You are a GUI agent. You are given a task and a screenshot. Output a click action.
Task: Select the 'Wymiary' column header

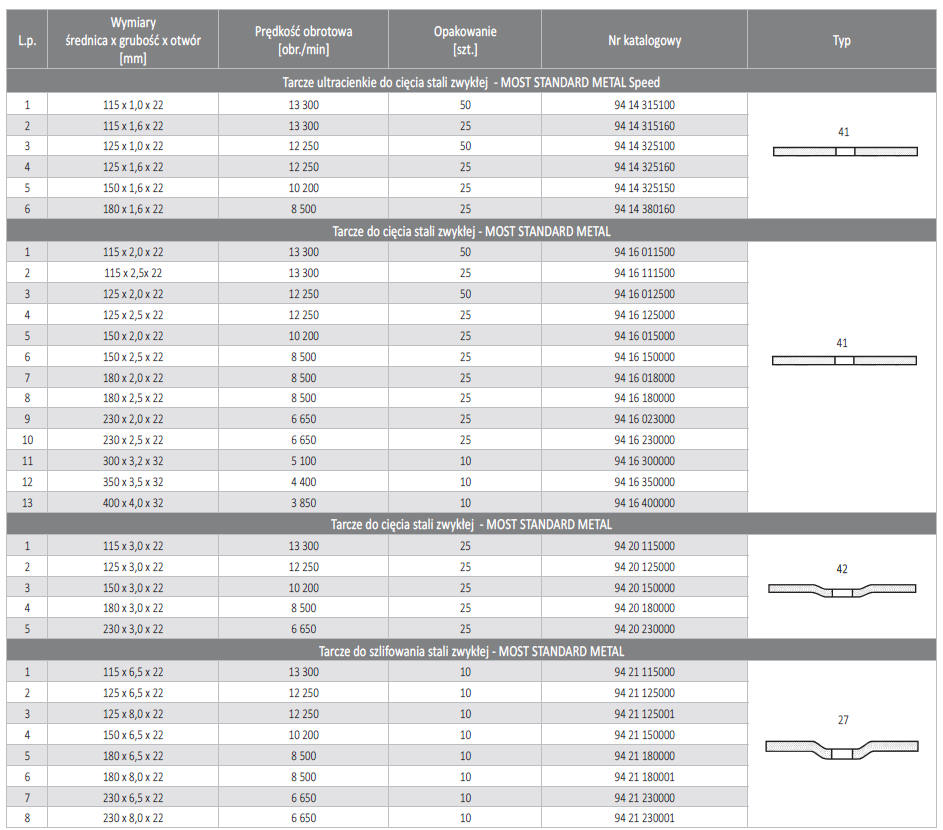tap(133, 40)
